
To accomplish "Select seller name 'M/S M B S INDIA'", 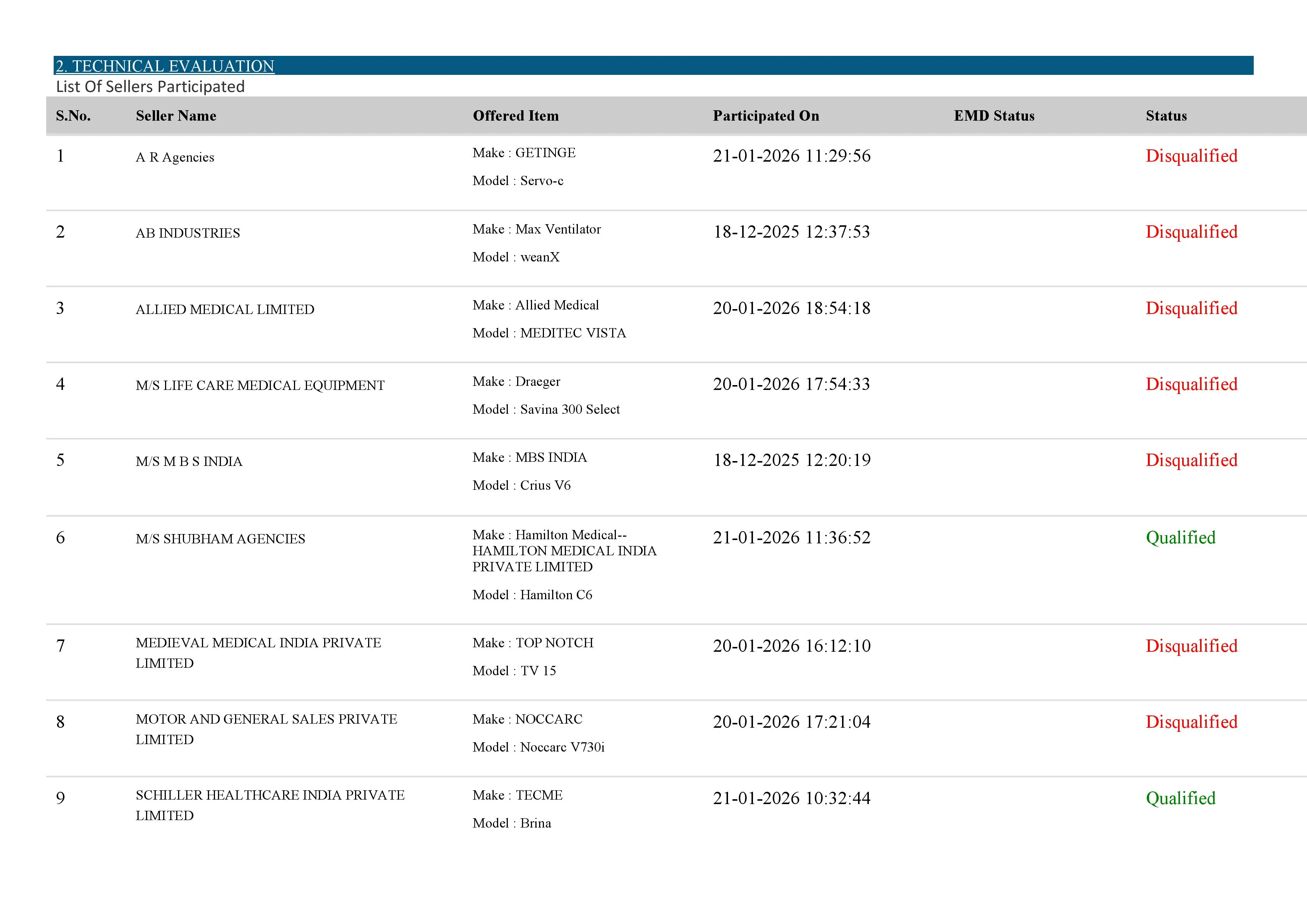I will [189, 461].
